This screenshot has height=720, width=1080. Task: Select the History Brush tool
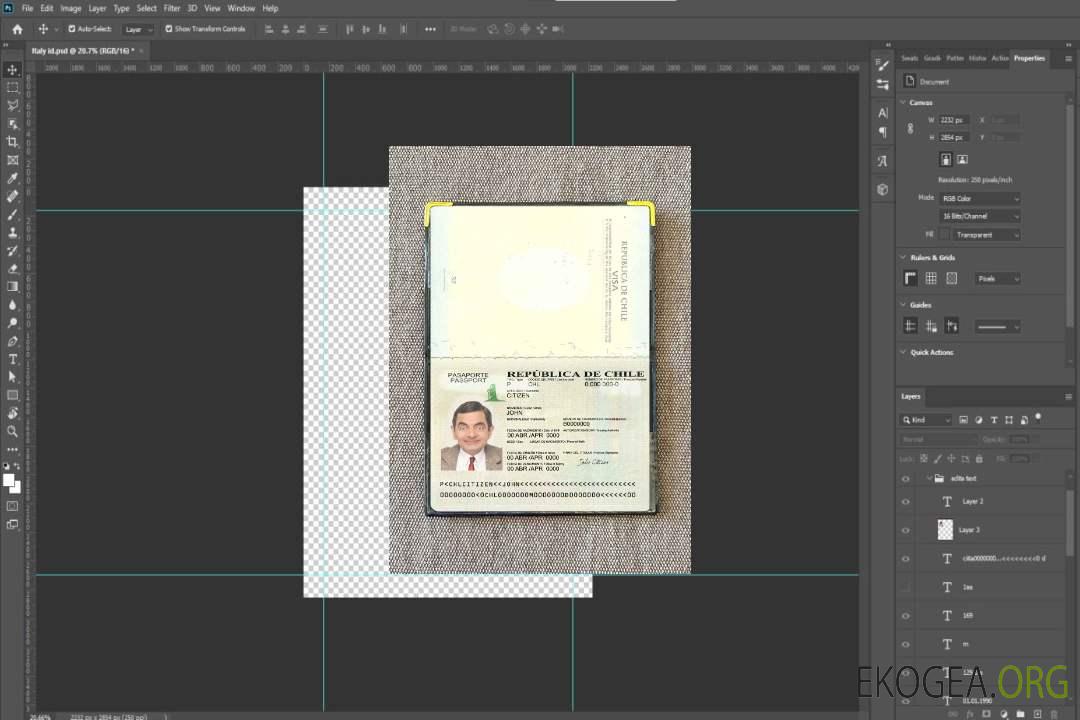coord(12,250)
